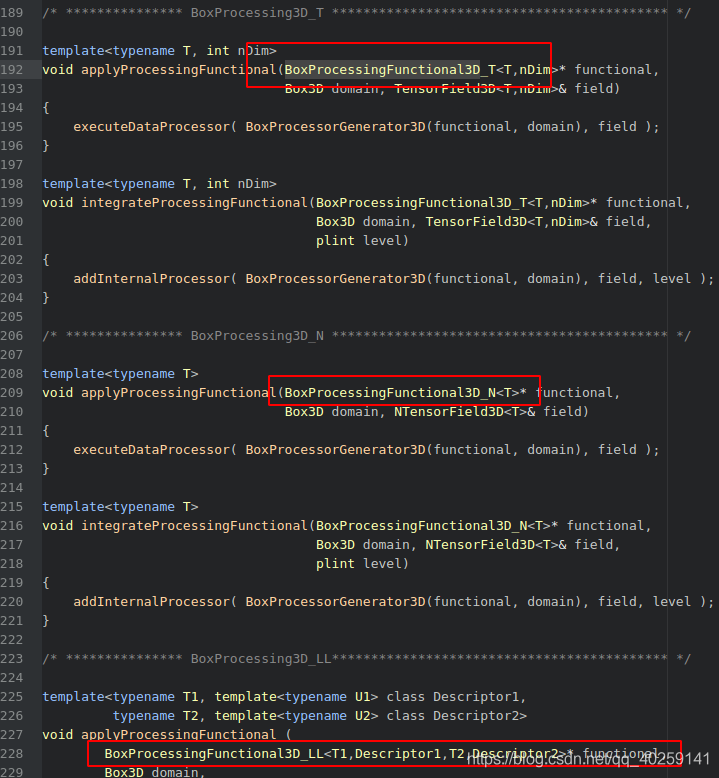The height and width of the screenshot is (778, 719).
Task: Click line number 192 in gutter
Action: tap(11, 70)
